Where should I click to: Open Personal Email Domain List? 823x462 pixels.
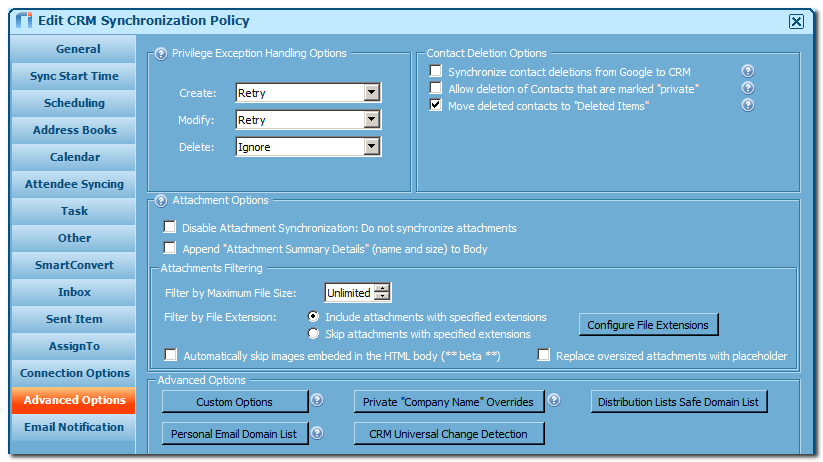(235, 434)
